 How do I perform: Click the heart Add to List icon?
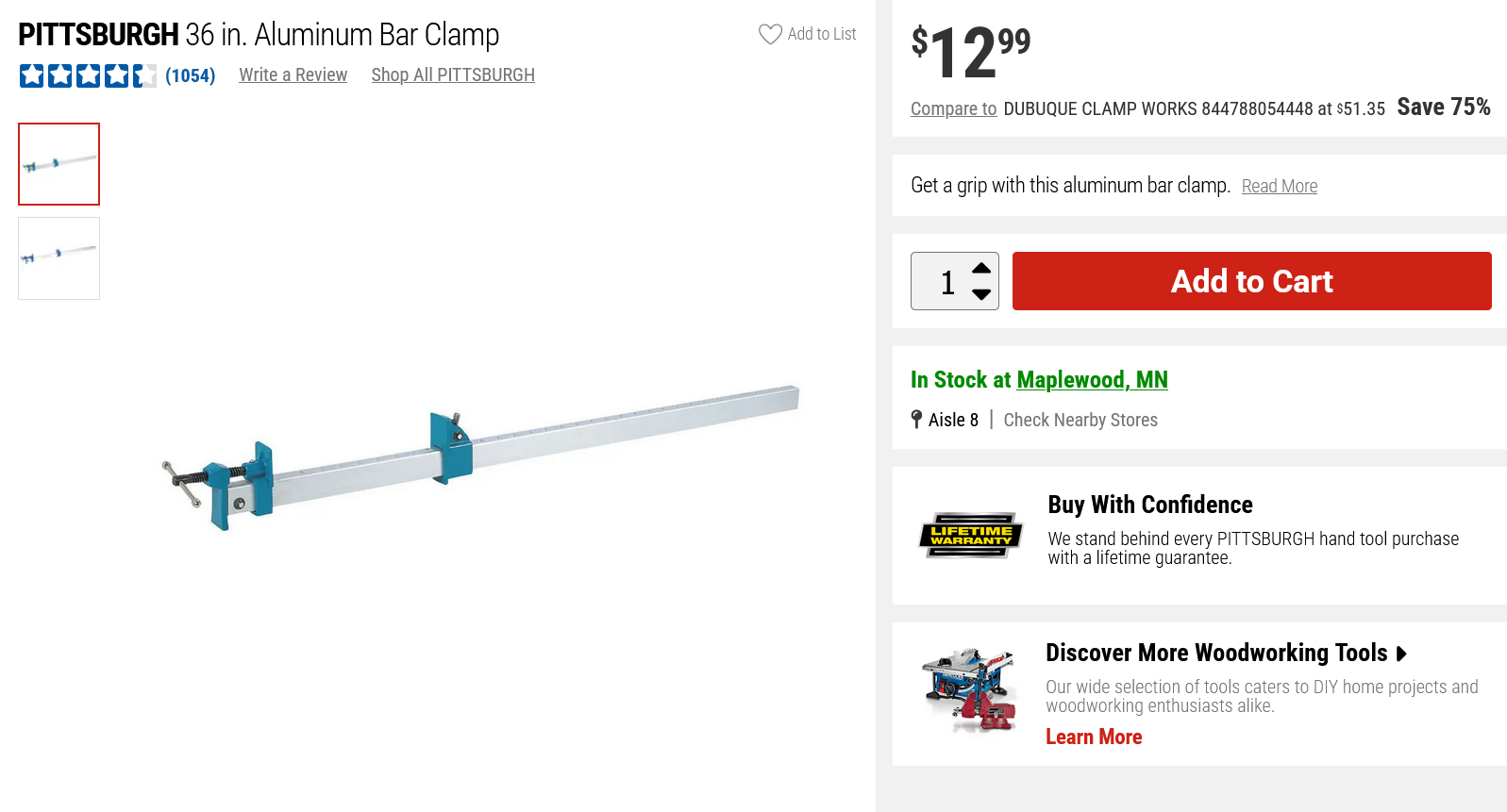tap(770, 34)
